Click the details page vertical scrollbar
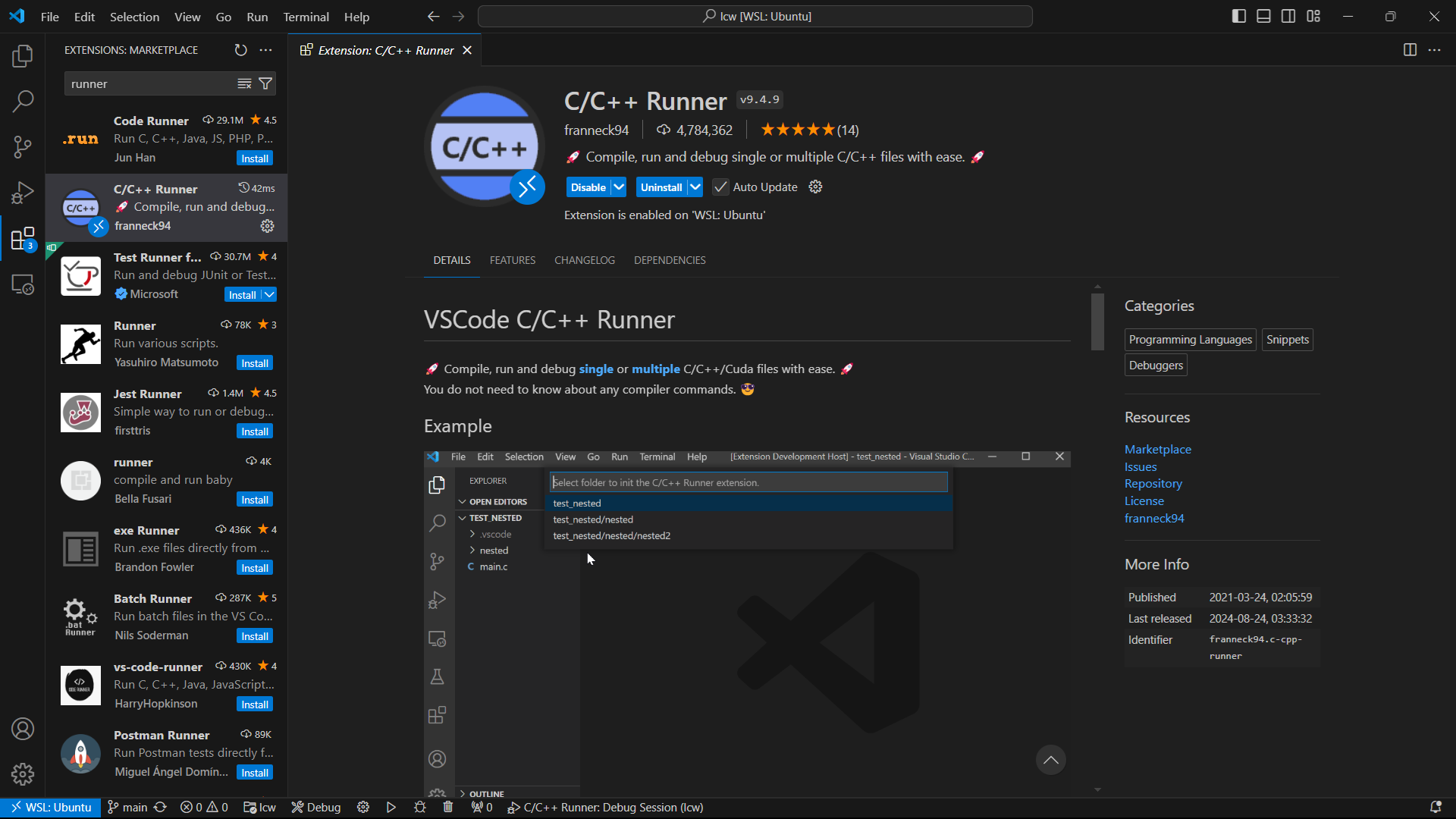The image size is (1456, 819). 1097,322
